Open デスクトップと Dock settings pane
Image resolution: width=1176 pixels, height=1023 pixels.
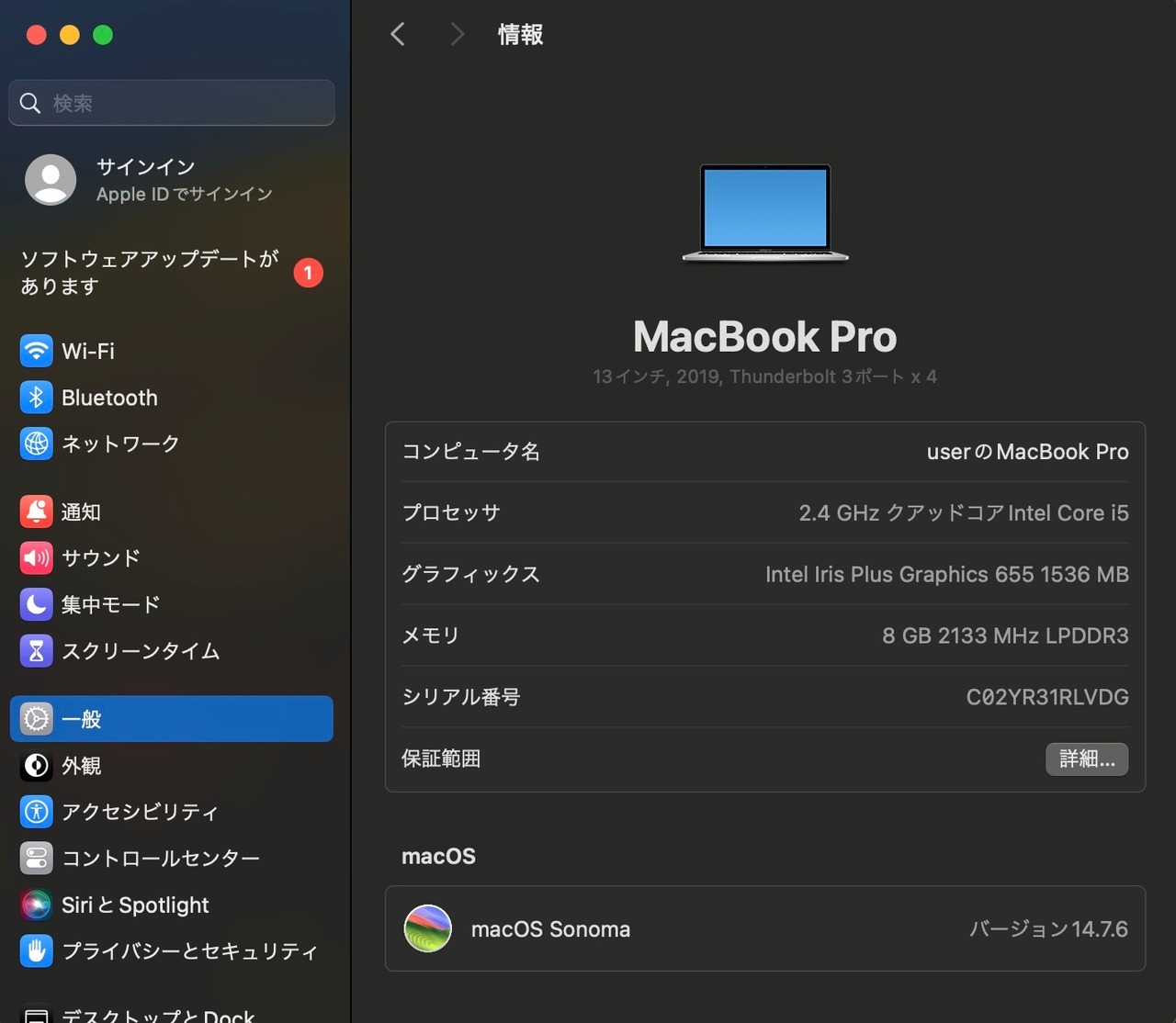[172, 1012]
